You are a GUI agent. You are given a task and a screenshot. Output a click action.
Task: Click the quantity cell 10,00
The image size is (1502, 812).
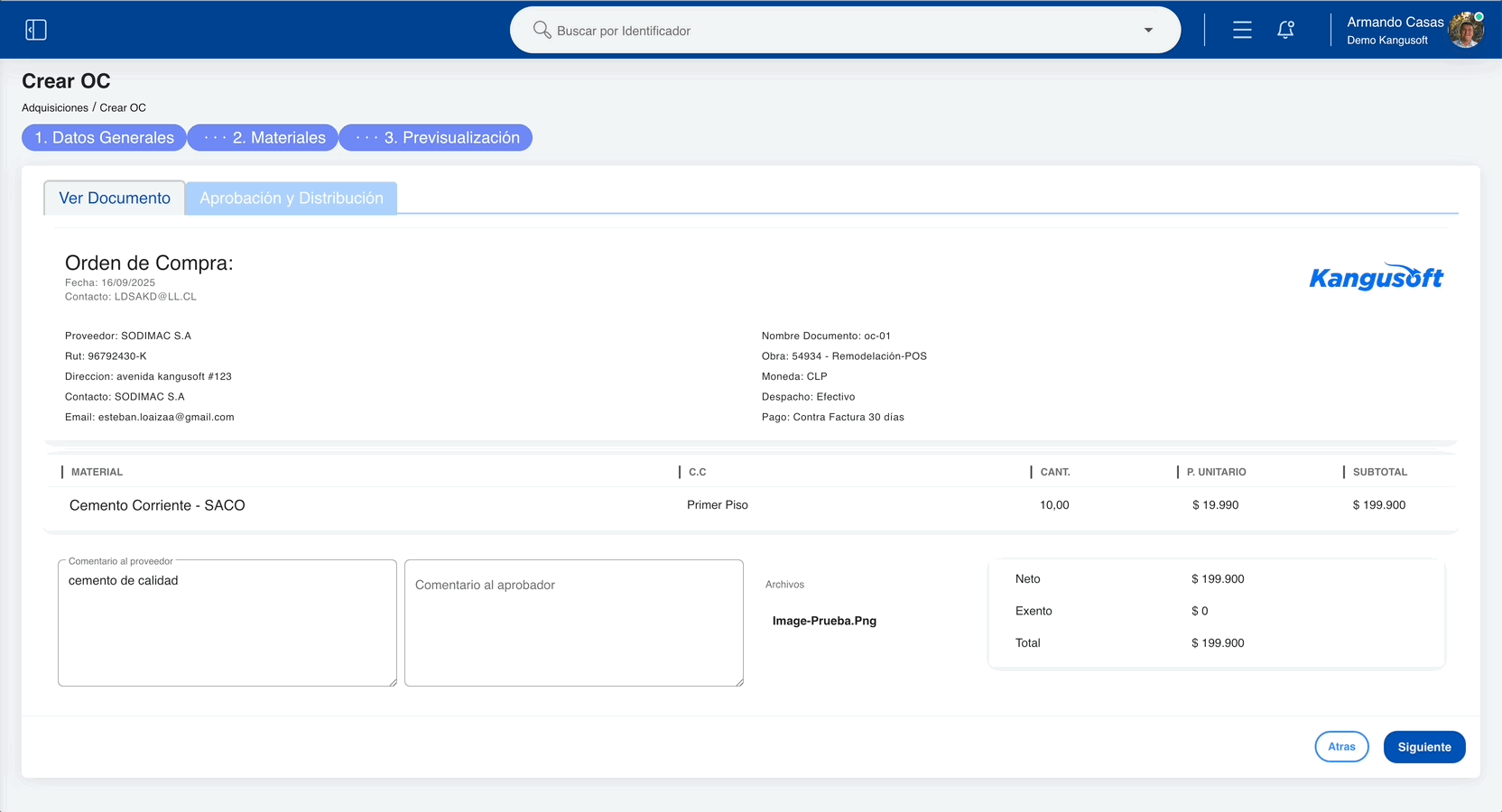(1054, 505)
